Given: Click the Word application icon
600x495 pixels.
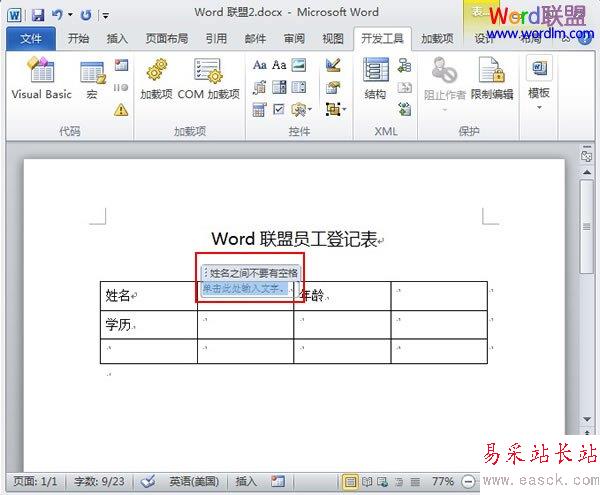Looking at the screenshot, I should click(15, 15).
